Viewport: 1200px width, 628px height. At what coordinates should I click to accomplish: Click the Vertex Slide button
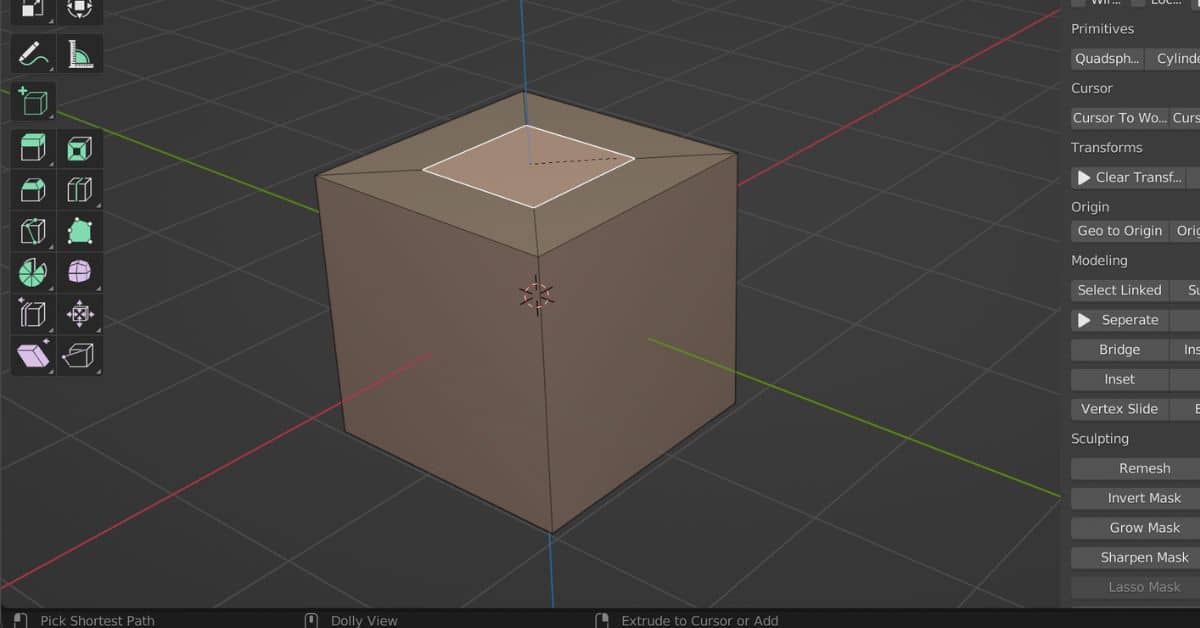(x=1119, y=409)
